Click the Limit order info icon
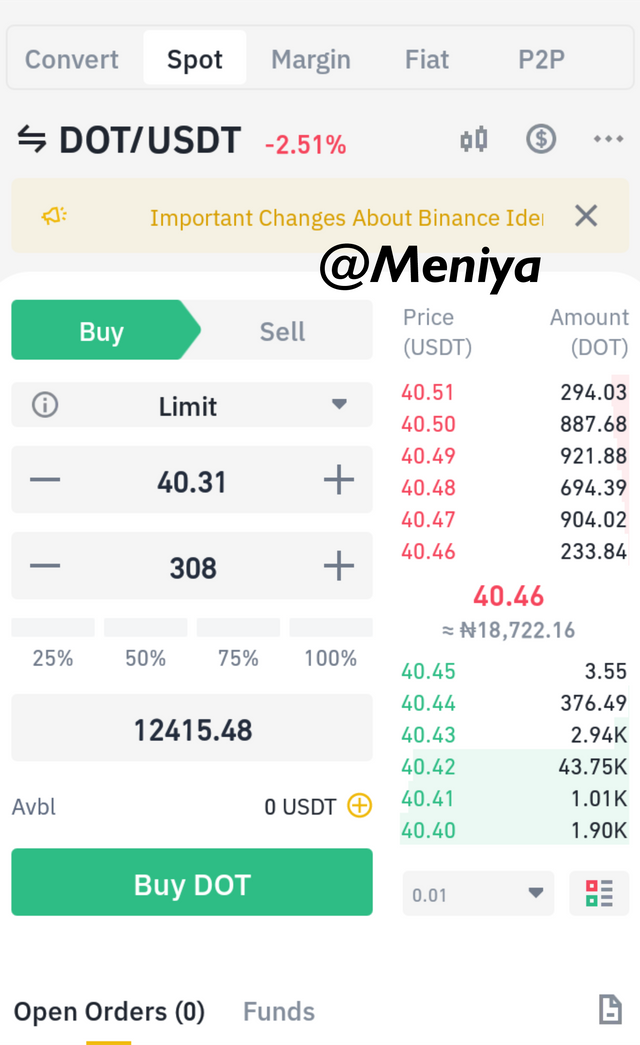Screen dimensions: 640x1045 45,405
